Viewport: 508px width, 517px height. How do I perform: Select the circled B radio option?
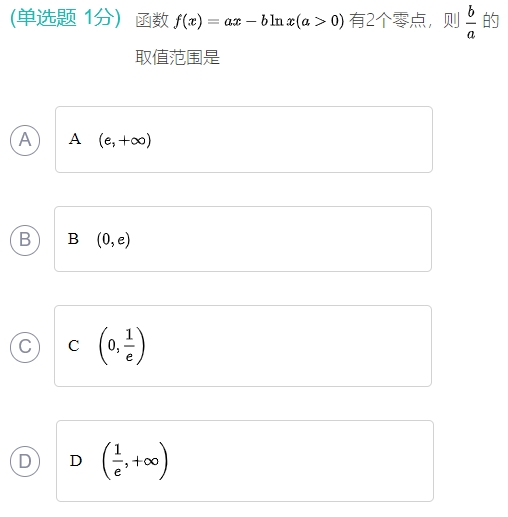25,240
